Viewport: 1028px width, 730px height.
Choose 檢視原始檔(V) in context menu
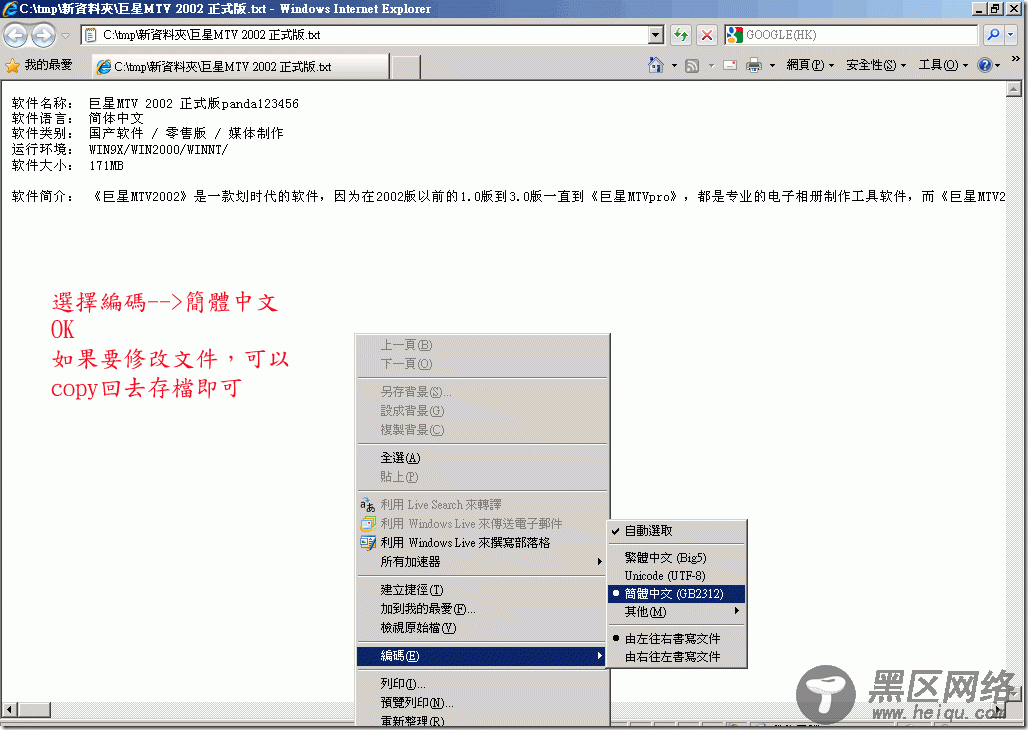tap(481, 628)
